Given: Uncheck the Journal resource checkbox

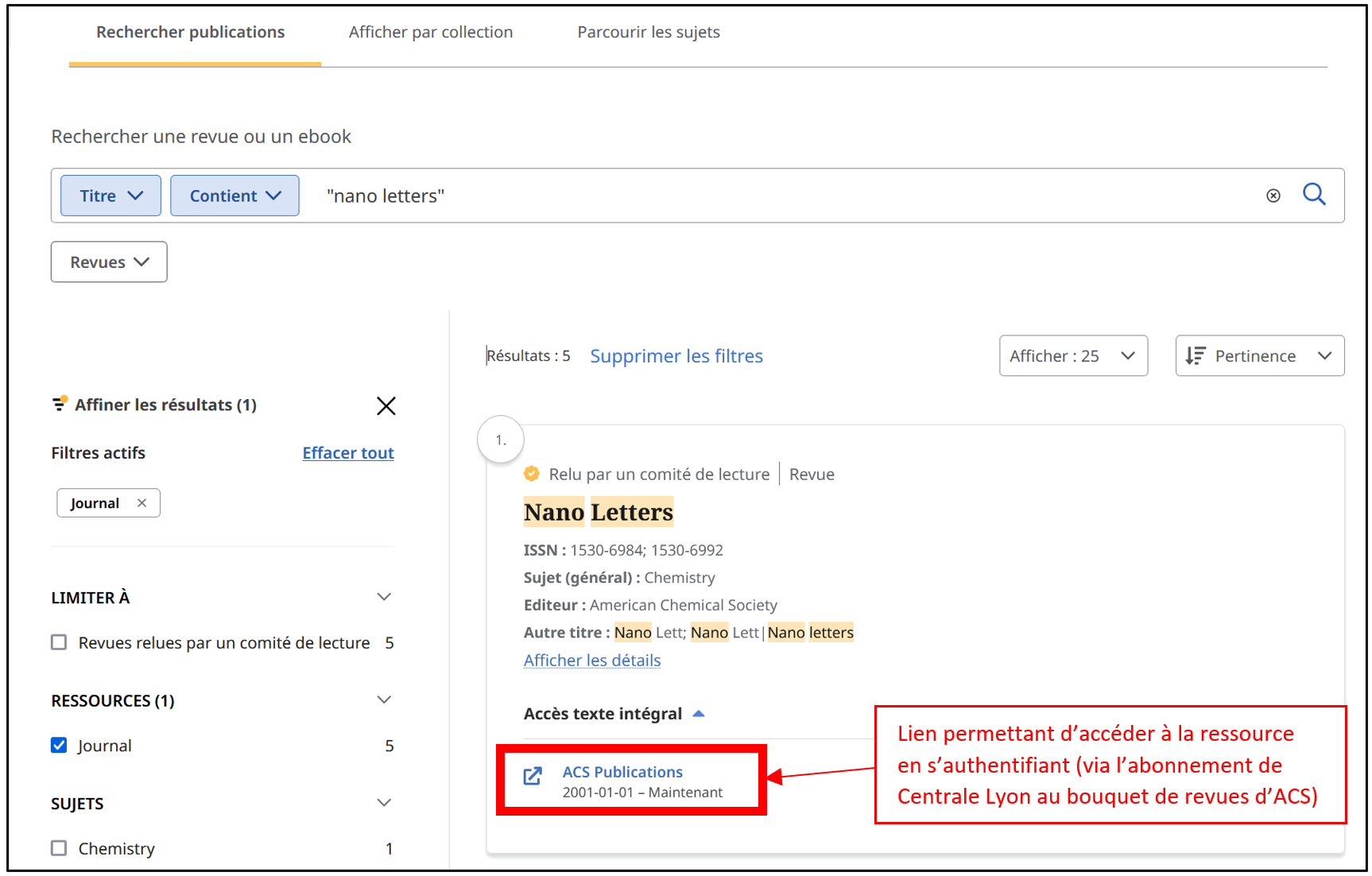Looking at the screenshot, I should 59,745.
